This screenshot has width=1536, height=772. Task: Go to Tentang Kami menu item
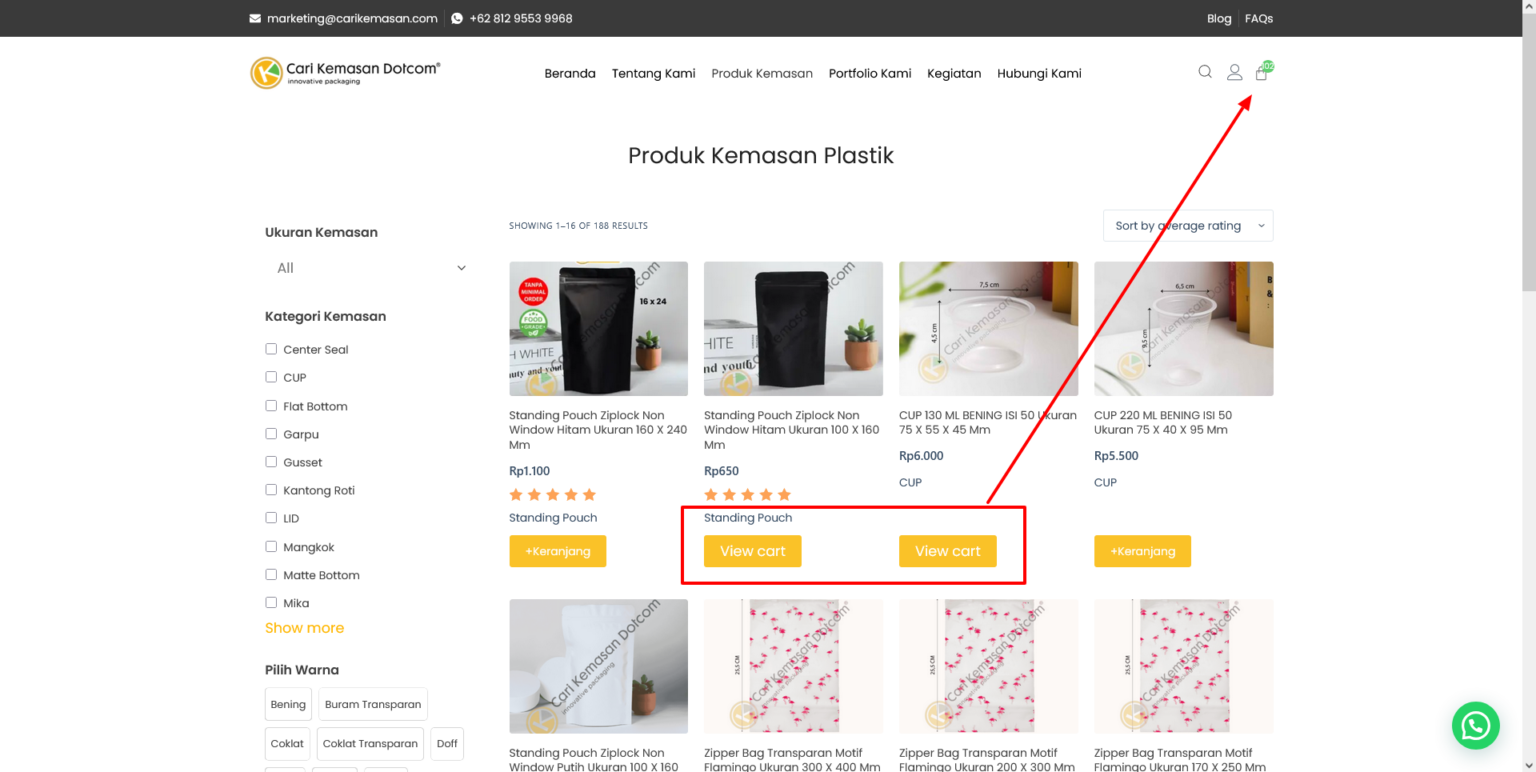click(653, 73)
